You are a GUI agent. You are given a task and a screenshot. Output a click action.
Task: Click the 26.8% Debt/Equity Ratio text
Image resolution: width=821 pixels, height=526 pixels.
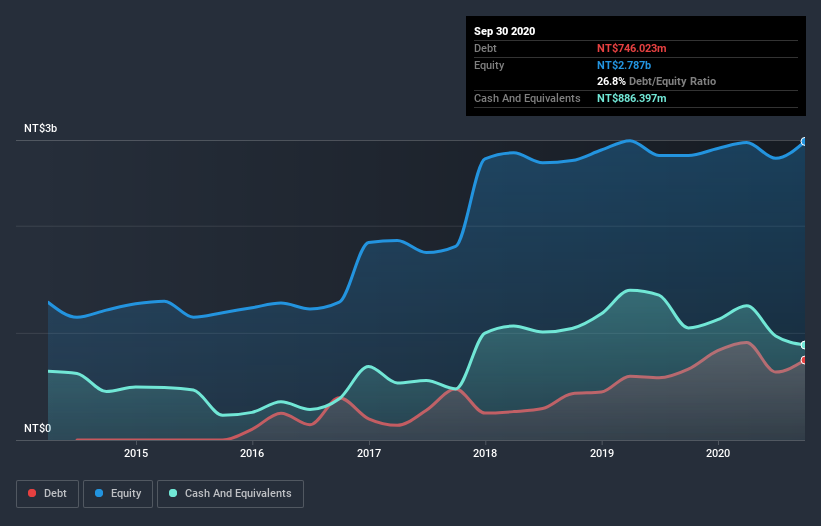pos(656,81)
